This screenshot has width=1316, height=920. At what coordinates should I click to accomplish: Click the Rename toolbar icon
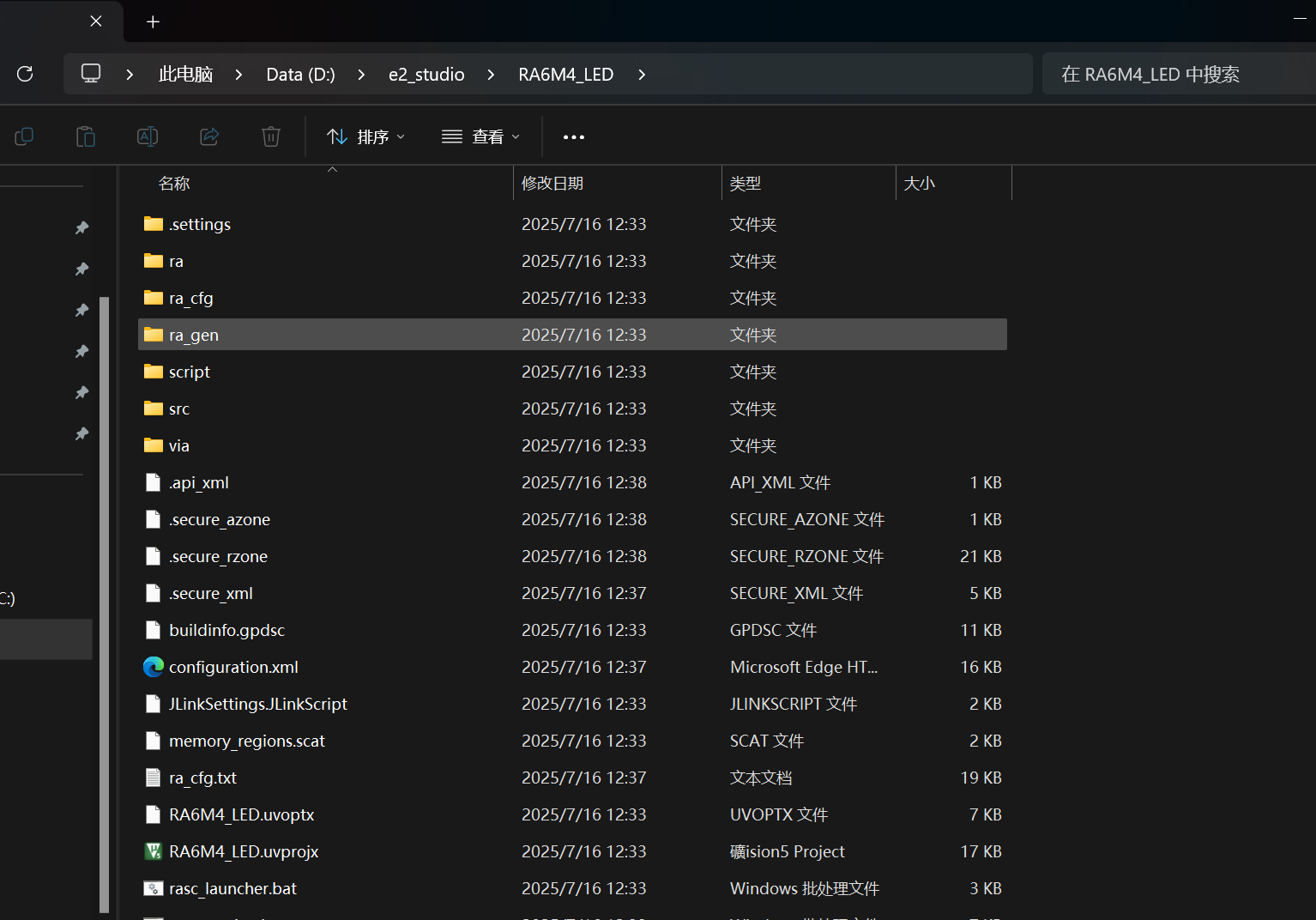(x=148, y=136)
